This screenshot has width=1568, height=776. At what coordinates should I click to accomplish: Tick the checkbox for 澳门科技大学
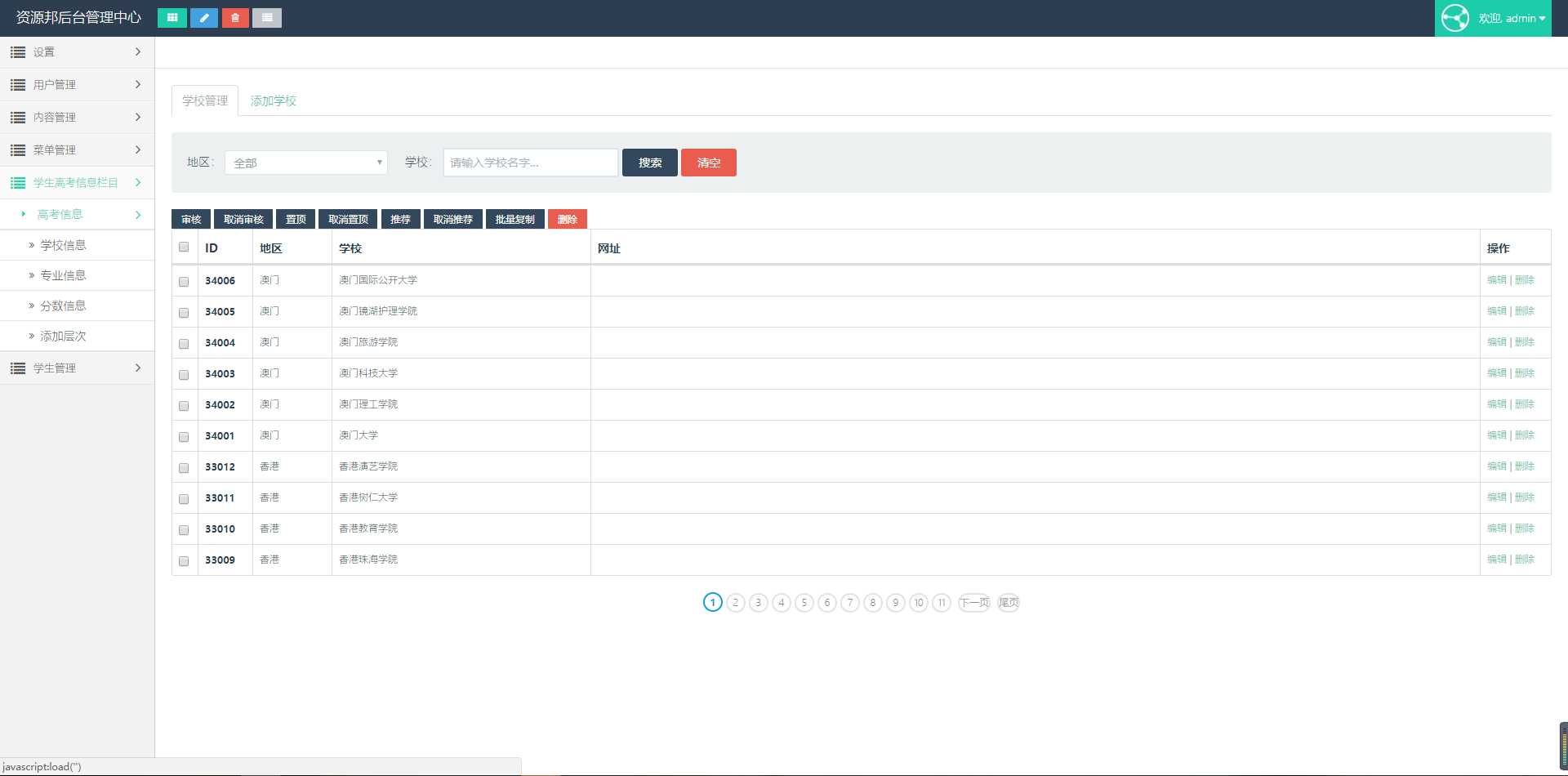[x=184, y=375]
